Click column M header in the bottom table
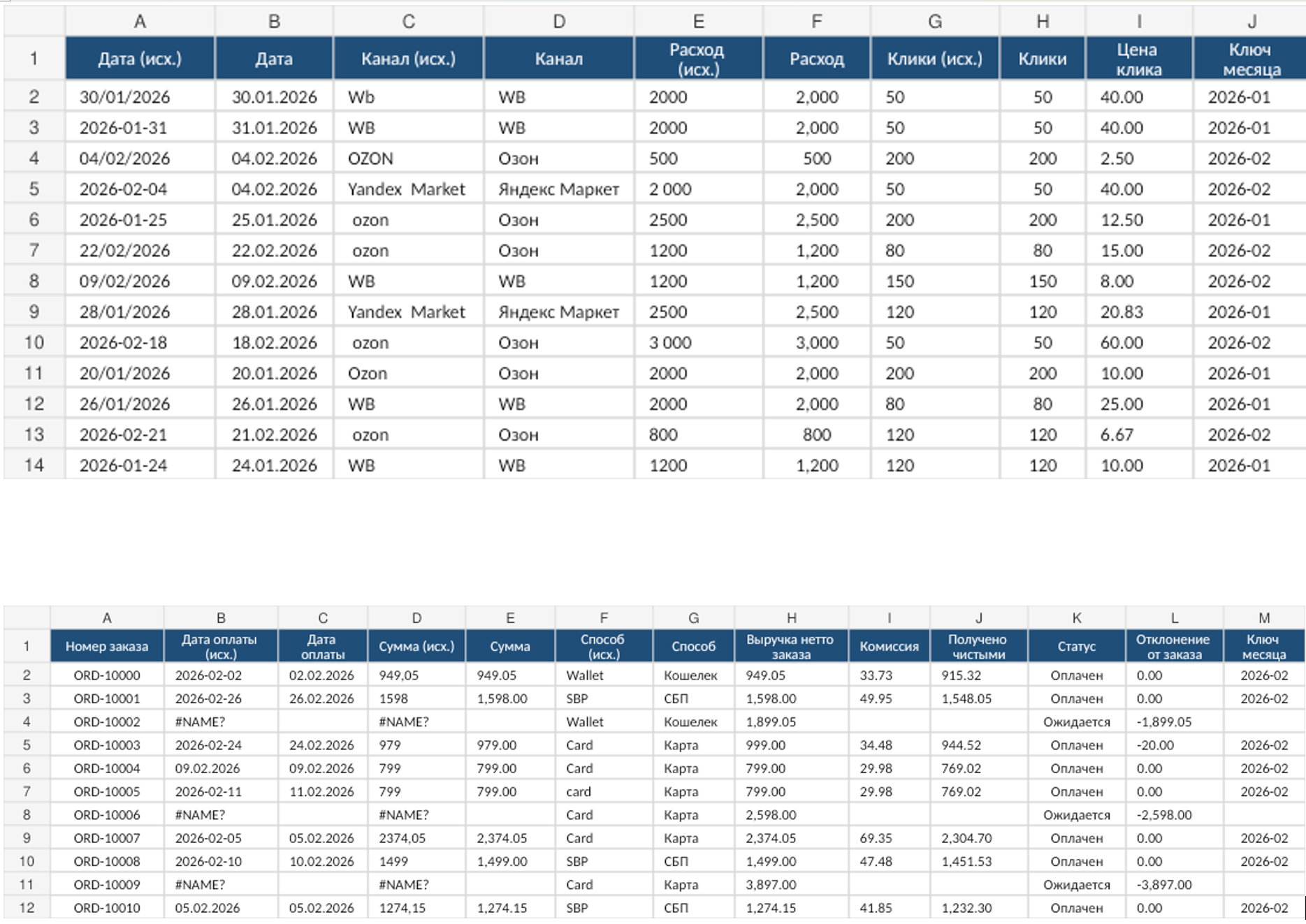The width and height of the screenshot is (1306, 924). [x=1263, y=618]
